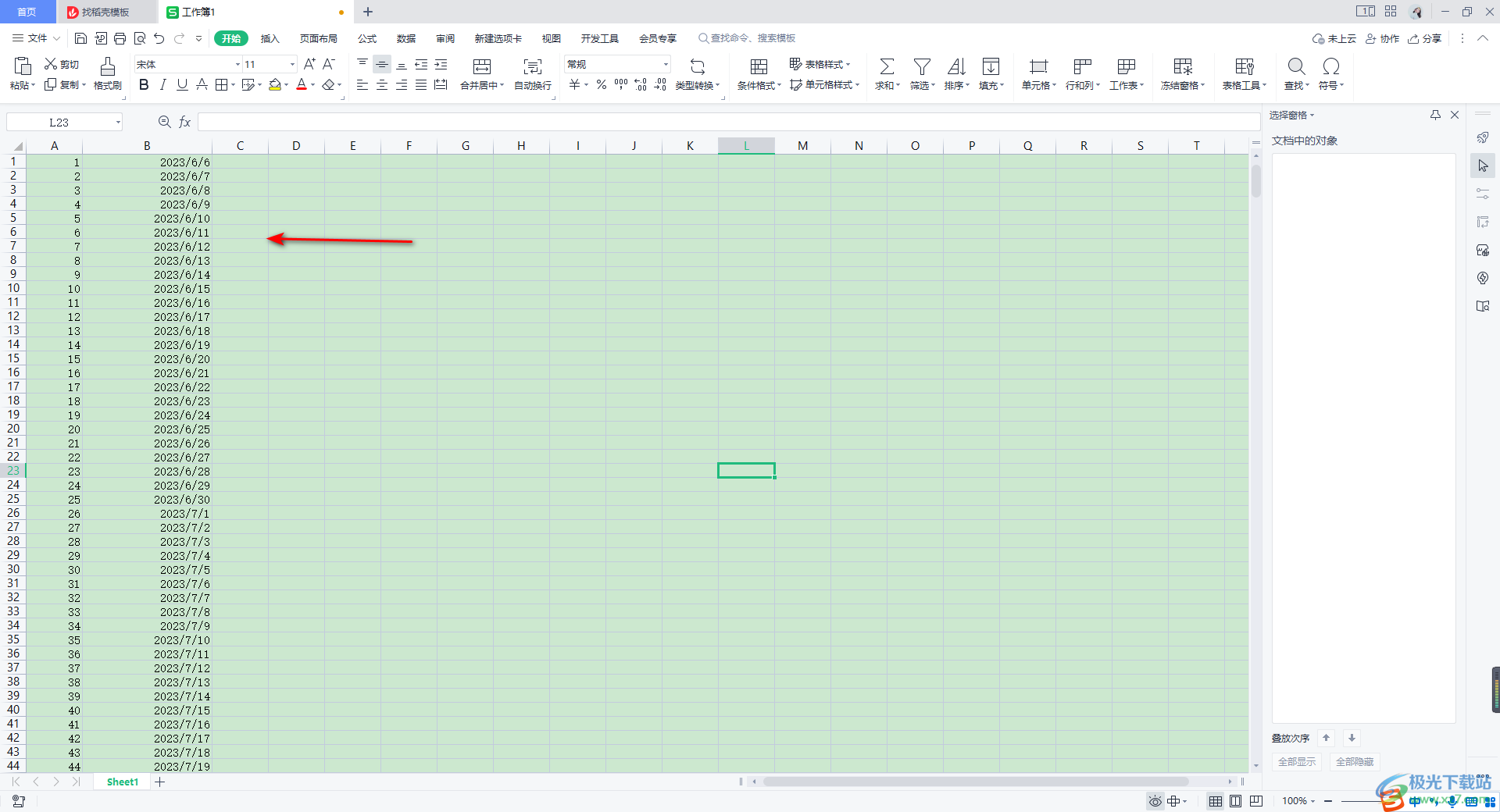Viewport: 1500px width, 812px height.
Task: Switch to the 视图 ribbon tab
Action: (x=552, y=38)
